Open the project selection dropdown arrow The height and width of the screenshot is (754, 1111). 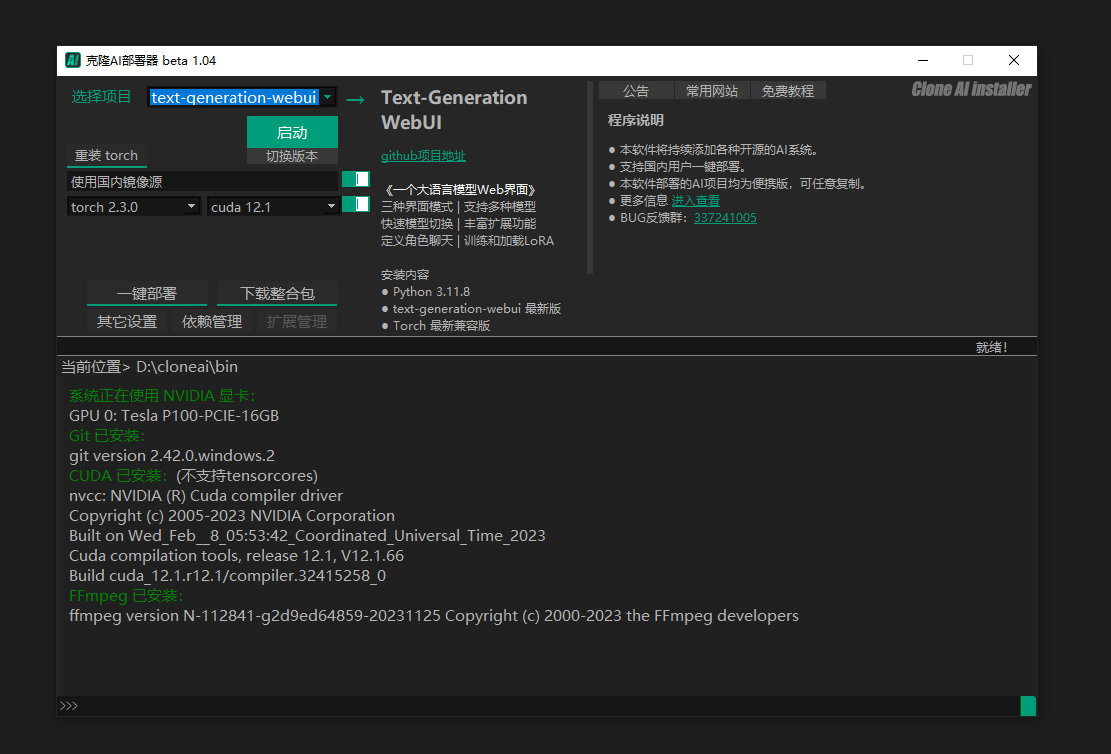327,97
